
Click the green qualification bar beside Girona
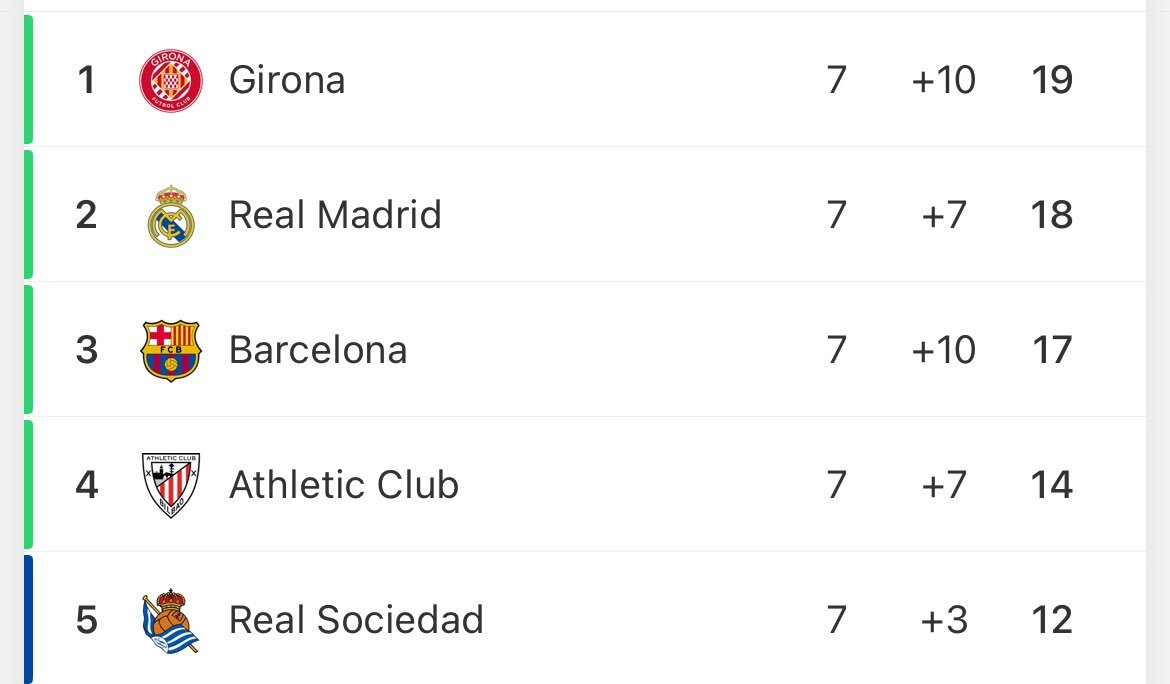click(x=28, y=80)
